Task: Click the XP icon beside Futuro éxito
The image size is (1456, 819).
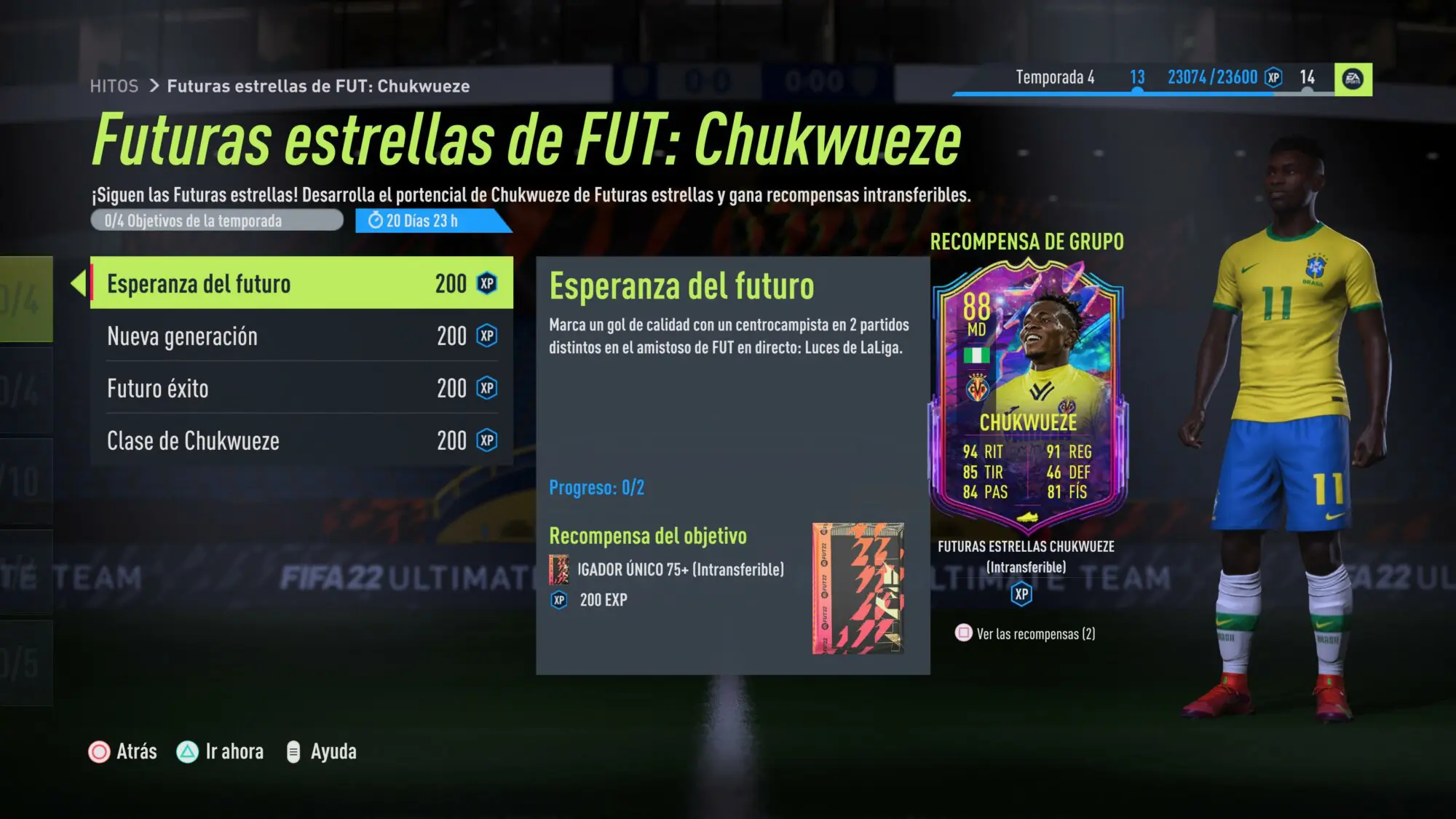Action: pyautogui.click(x=487, y=388)
